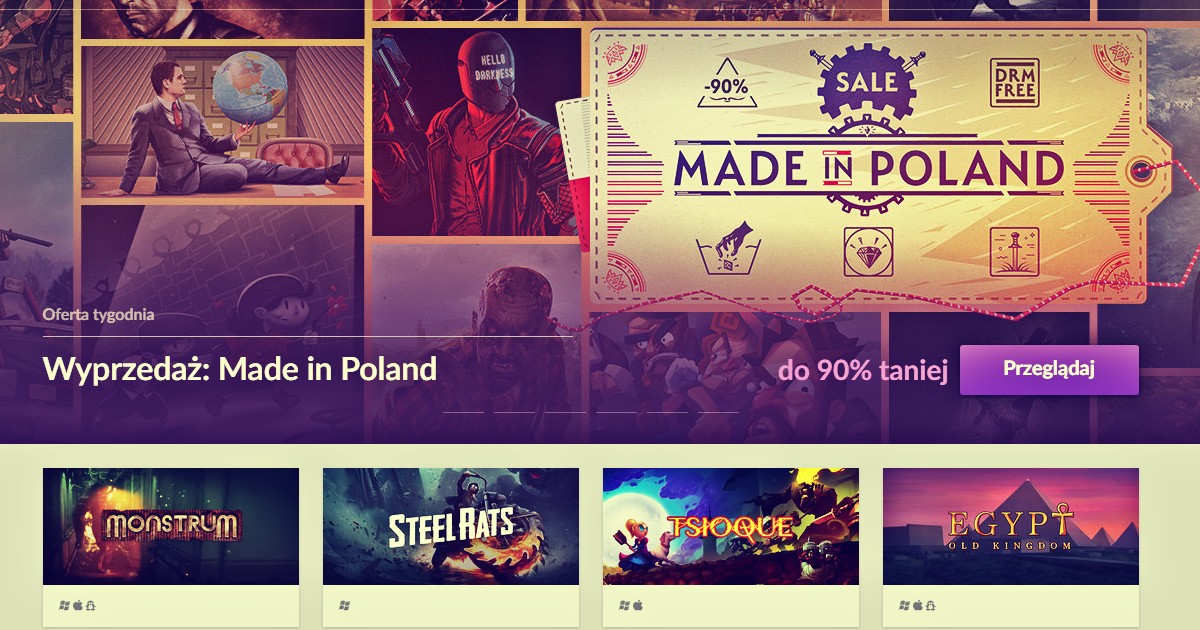Select the first carousel slide indicator
The image size is (1200, 630).
pos(463,412)
